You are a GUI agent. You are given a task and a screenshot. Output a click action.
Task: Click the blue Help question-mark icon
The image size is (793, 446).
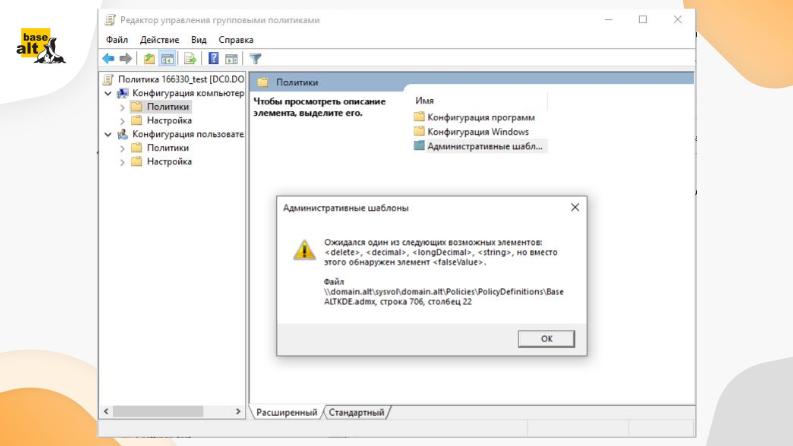point(213,58)
